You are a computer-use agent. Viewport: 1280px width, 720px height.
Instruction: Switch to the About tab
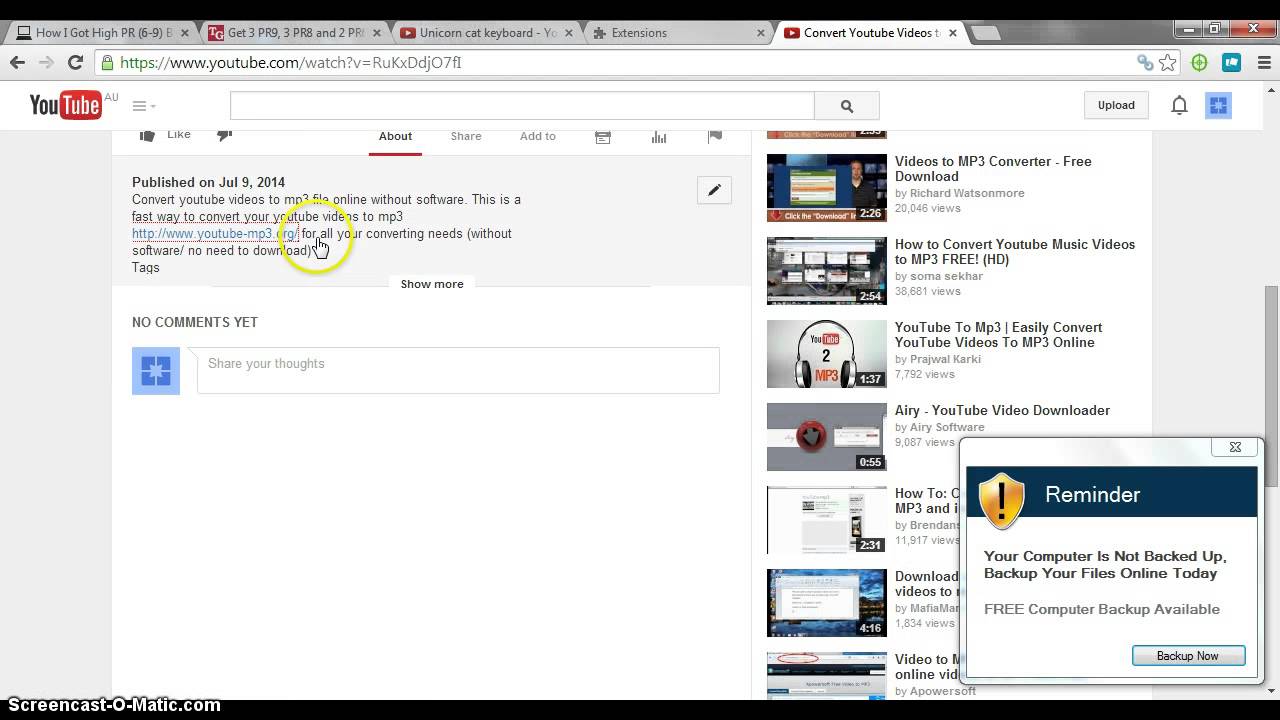395,136
